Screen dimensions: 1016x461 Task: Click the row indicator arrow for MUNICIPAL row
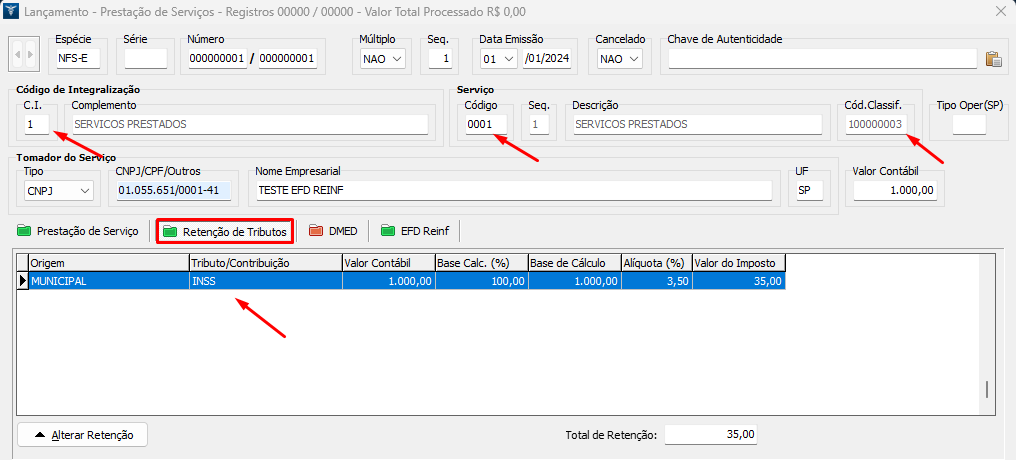pyautogui.click(x=22, y=282)
